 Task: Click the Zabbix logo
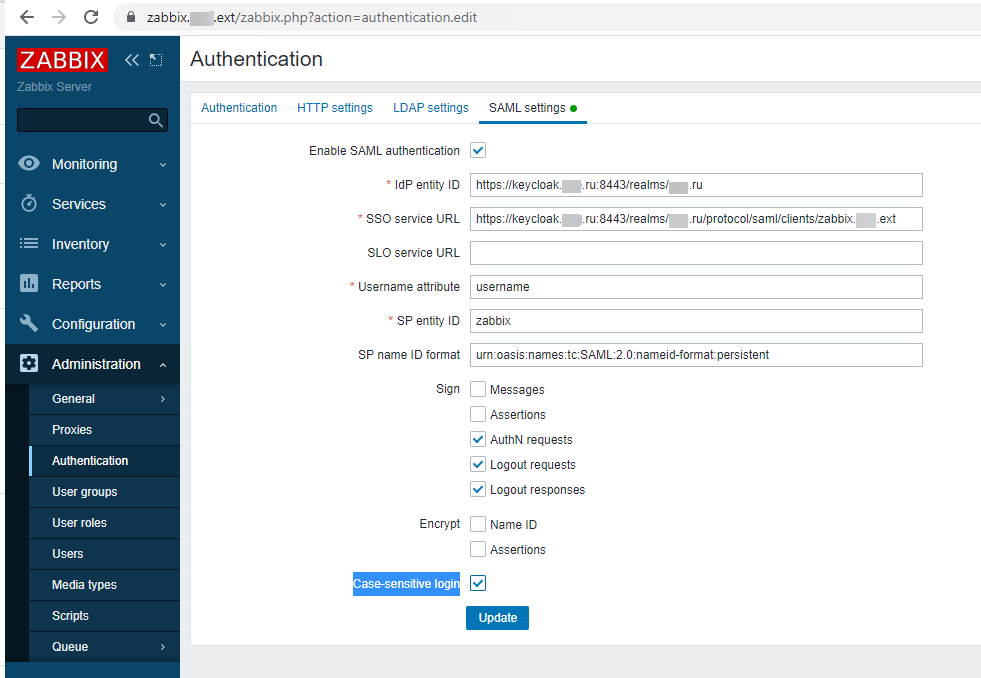[x=62, y=60]
